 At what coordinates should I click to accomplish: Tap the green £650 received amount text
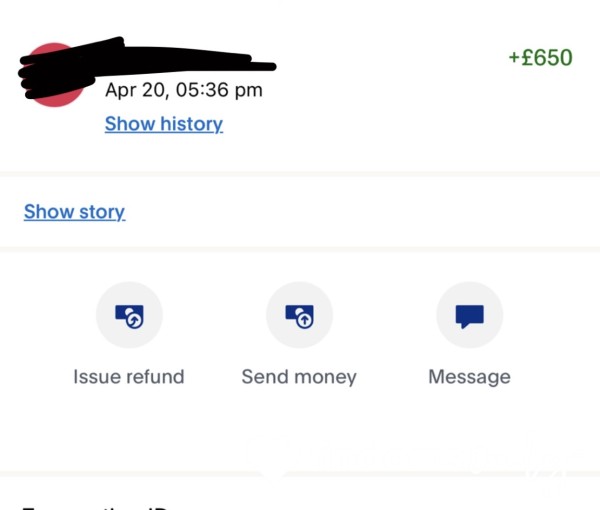pyautogui.click(x=540, y=58)
